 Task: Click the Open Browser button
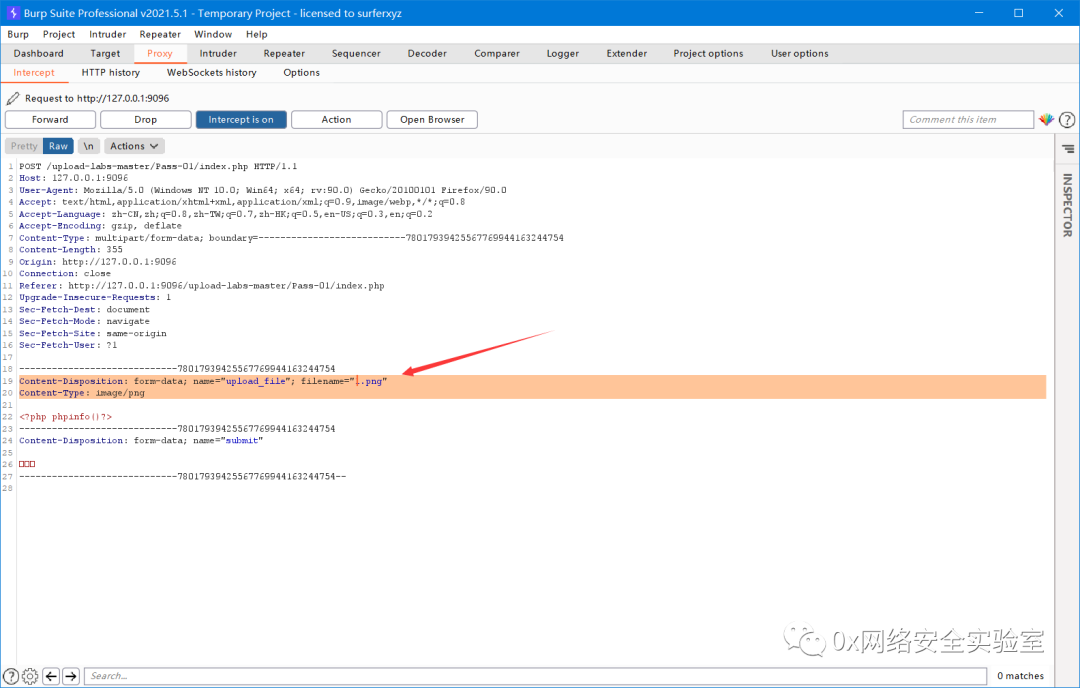pyautogui.click(x=432, y=120)
